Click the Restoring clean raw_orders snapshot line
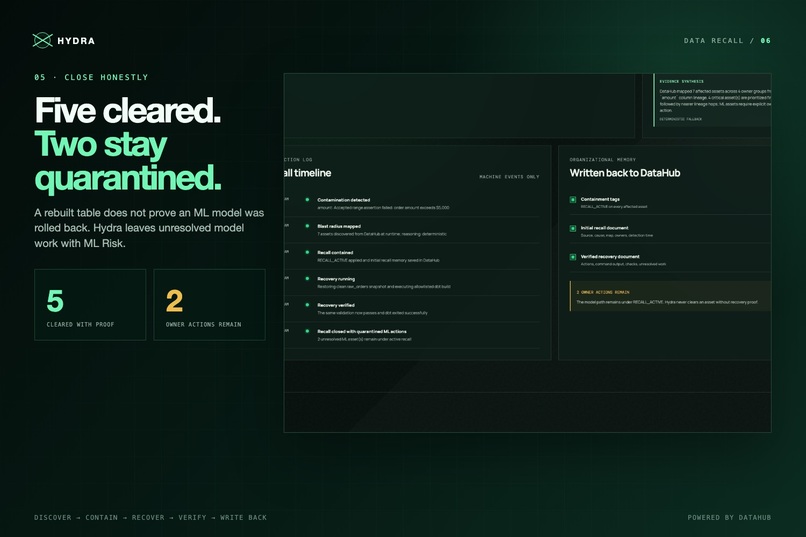 [383, 286]
